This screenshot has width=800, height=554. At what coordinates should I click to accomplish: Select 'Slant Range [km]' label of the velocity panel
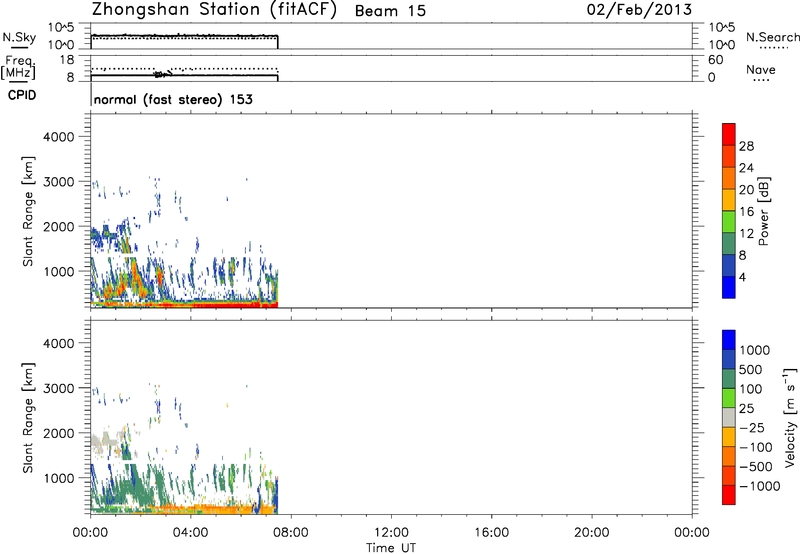coord(28,418)
